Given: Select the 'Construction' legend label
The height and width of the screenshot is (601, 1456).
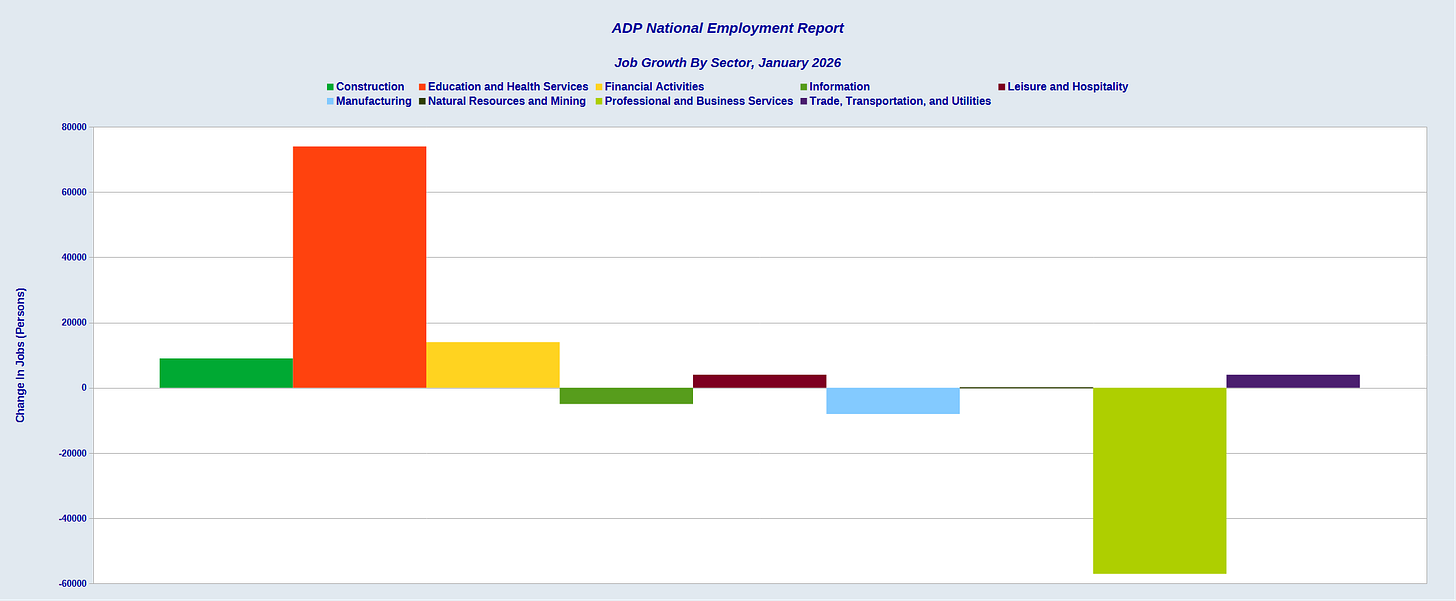Looking at the screenshot, I should (370, 87).
